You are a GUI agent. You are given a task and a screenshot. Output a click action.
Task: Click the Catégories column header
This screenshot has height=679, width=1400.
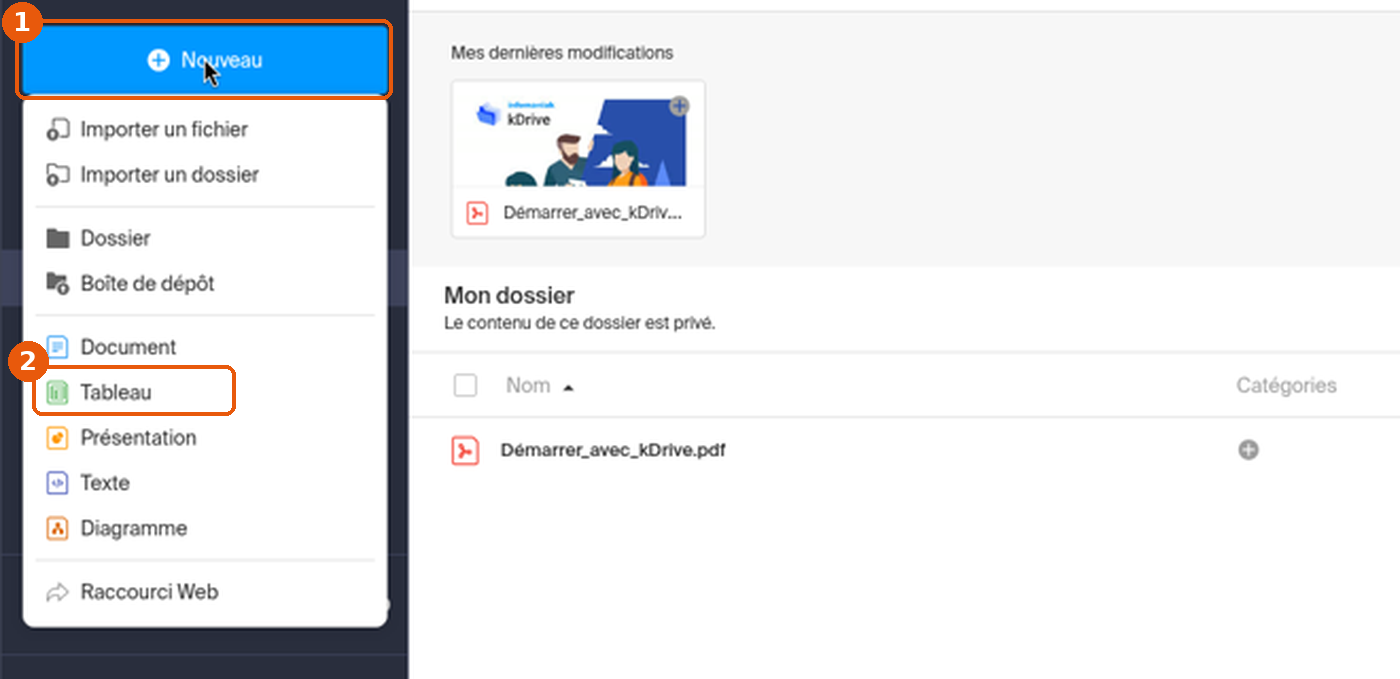(1286, 385)
